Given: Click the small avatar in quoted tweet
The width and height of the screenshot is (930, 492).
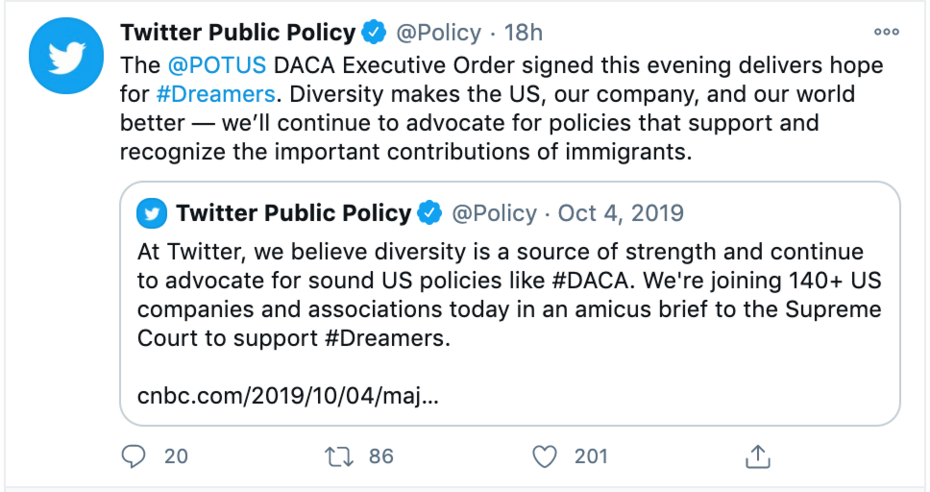Looking at the screenshot, I should (x=152, y=213).
